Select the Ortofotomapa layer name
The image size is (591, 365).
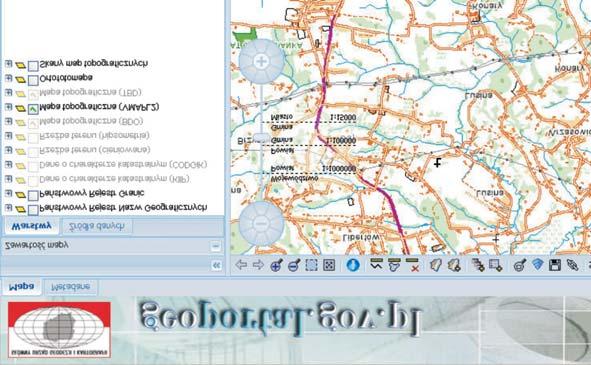(x=66, y=78)
